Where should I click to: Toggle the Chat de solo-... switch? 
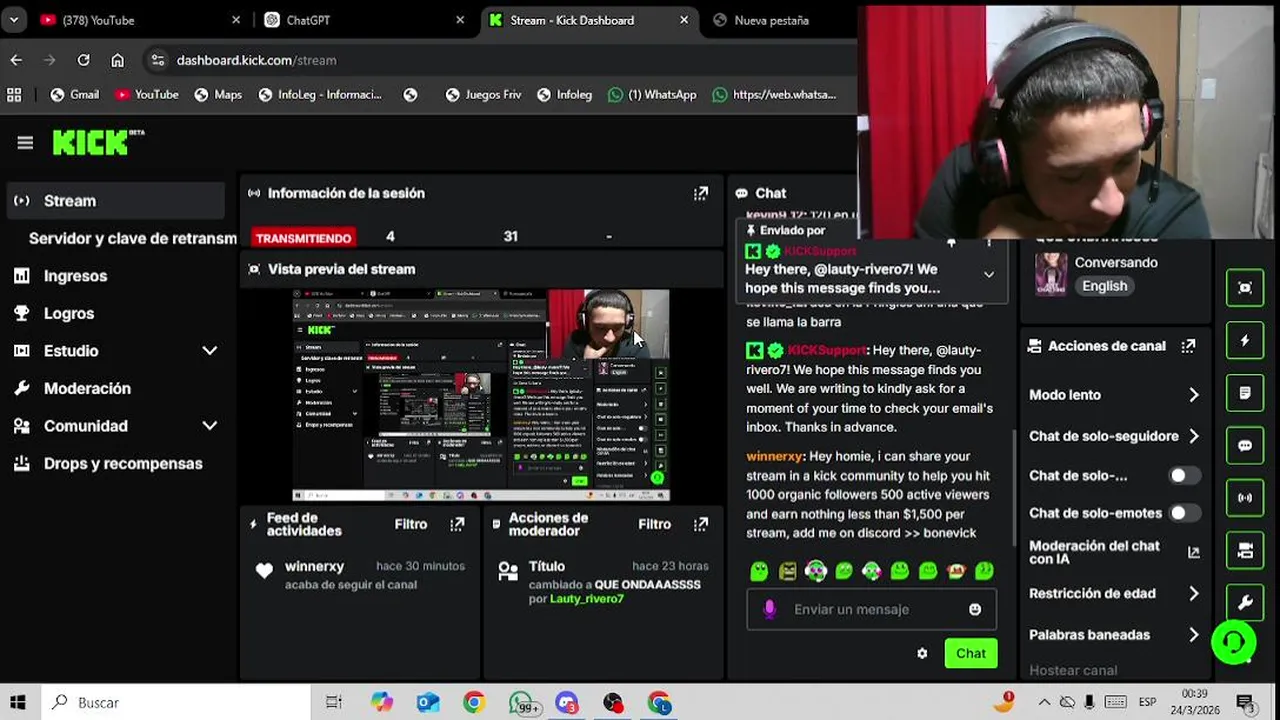point(1185,476)
